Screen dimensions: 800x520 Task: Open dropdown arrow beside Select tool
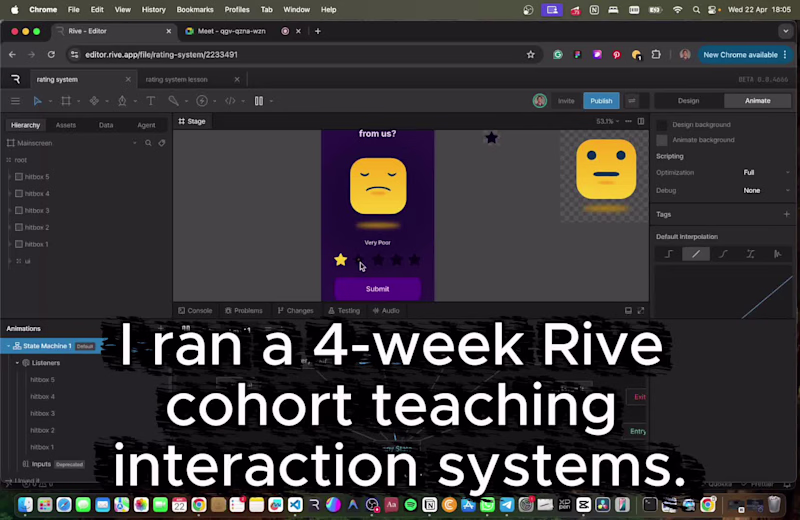[50, 101]
